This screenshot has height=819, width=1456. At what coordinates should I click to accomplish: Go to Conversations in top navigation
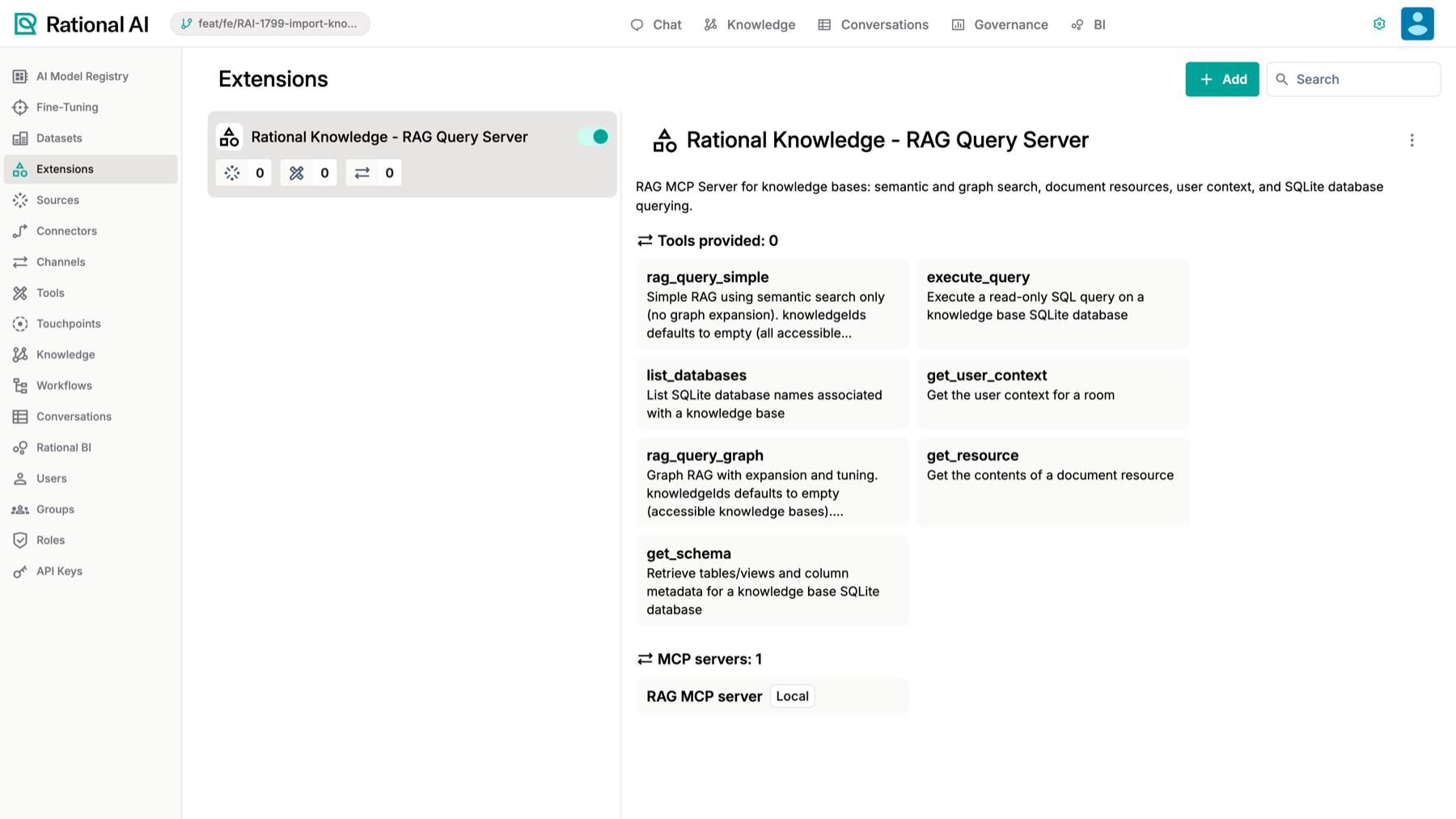coord(874,25)
